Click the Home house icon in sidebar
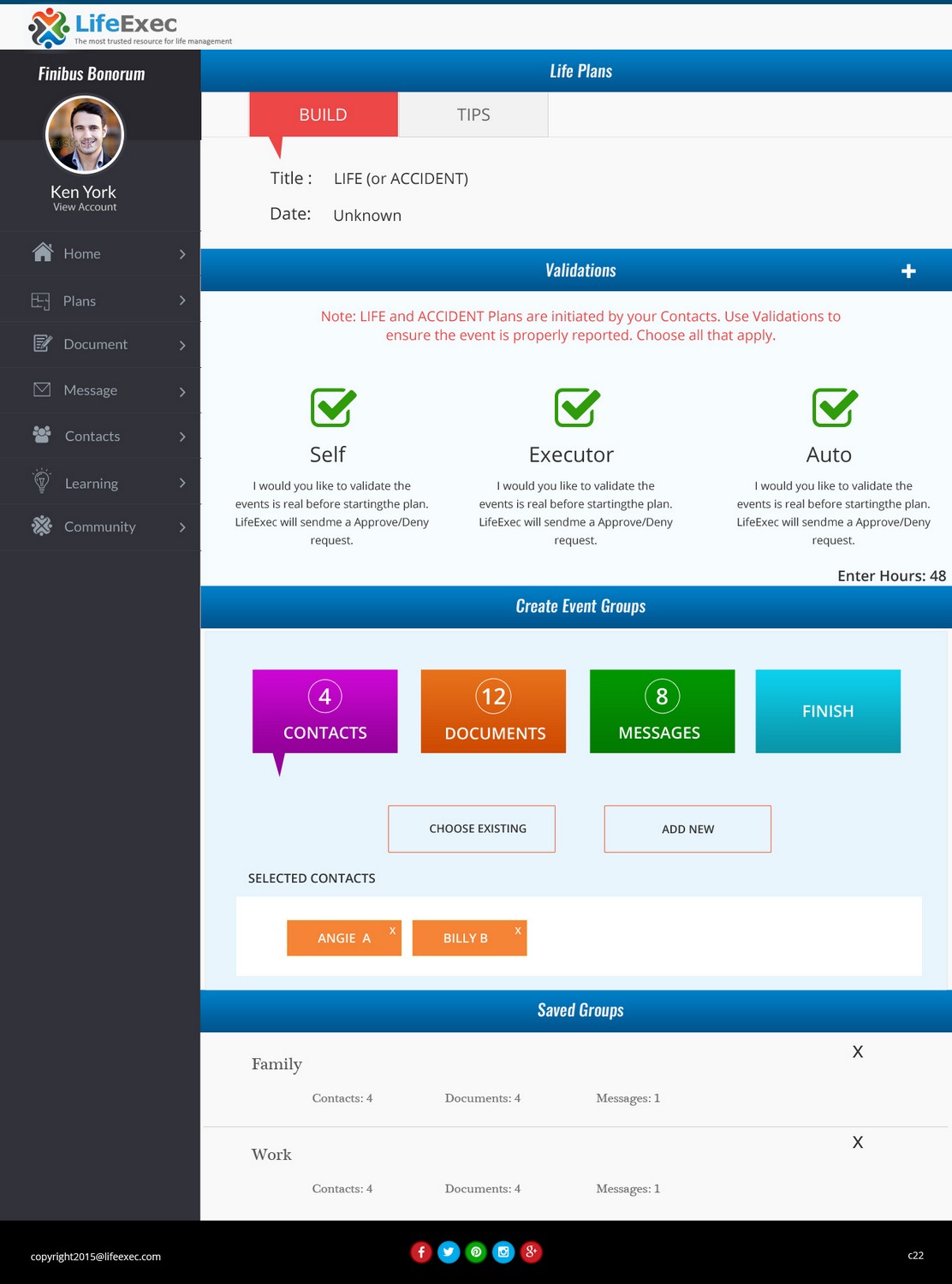Viewport: 952px width, 1284px height. click(x=42, y=253)
